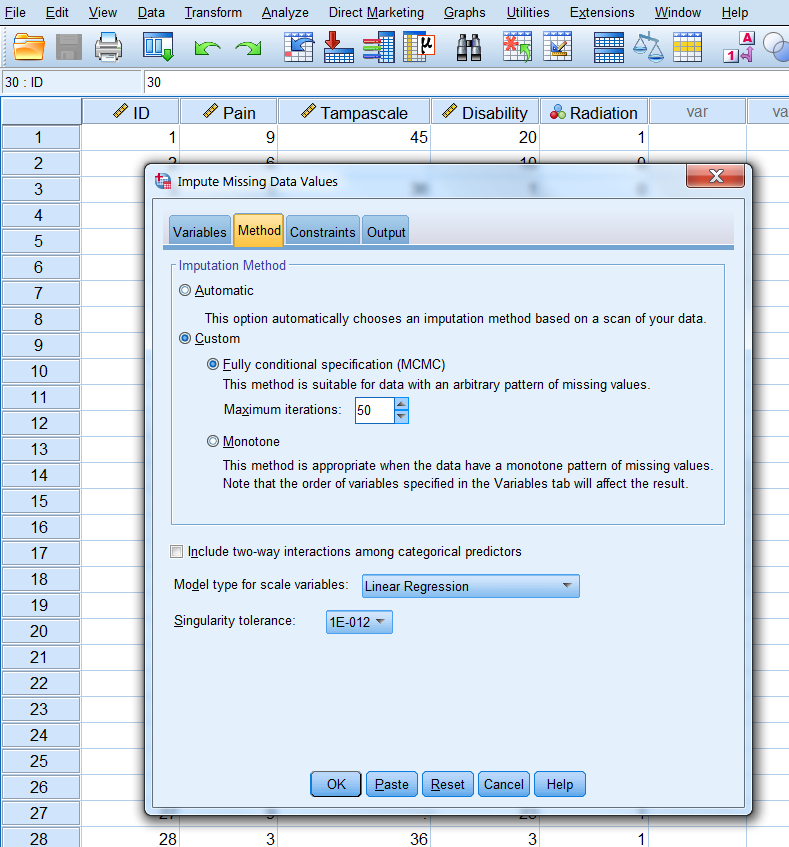
Task: Open the Transform menu
Action: 213,12
